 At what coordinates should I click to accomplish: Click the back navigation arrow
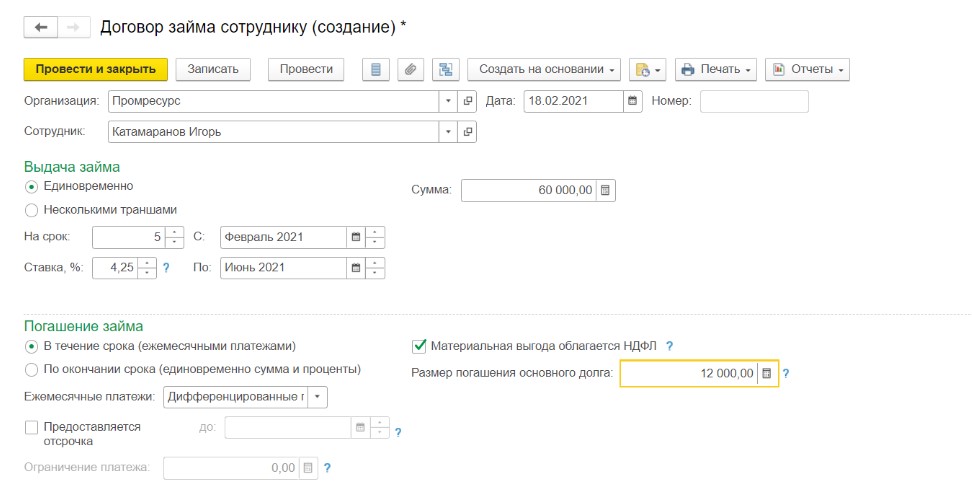[x=41, y=28]
